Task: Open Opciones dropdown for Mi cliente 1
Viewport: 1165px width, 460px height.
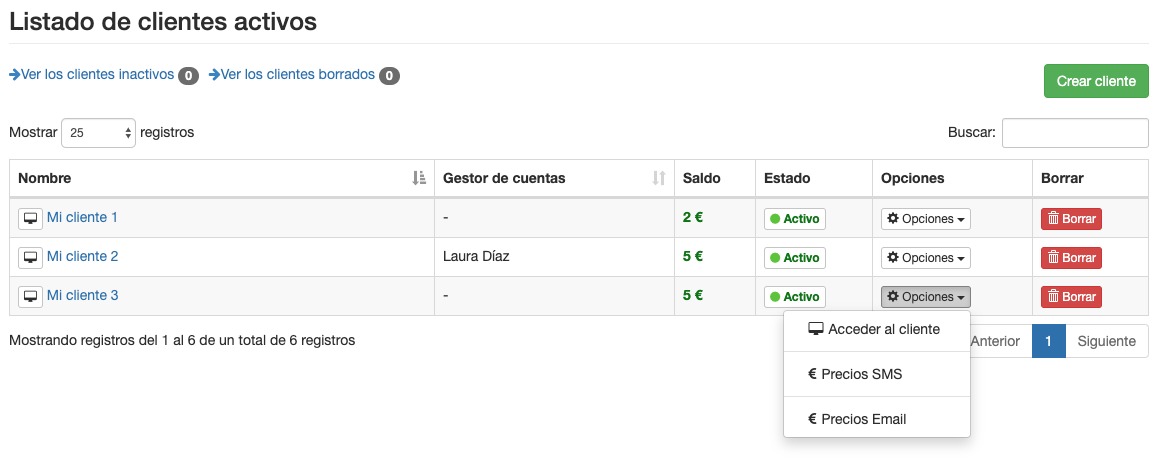Action: coord(925,218)
